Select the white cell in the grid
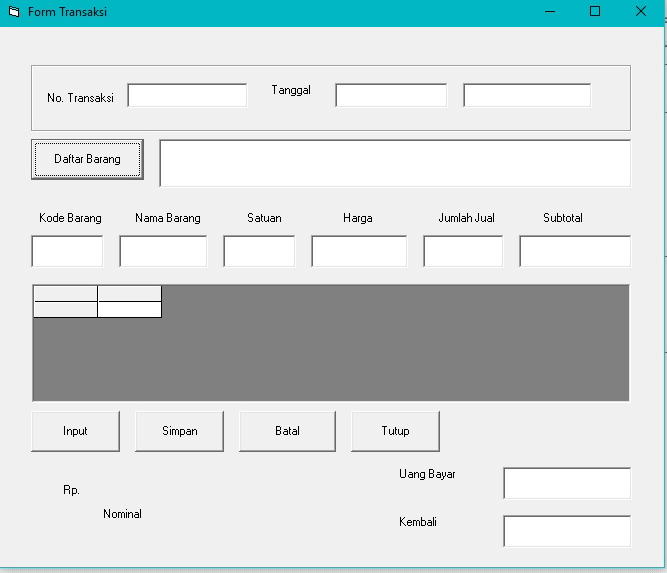This screenshot has height=573, width=667. pos(129,309)
